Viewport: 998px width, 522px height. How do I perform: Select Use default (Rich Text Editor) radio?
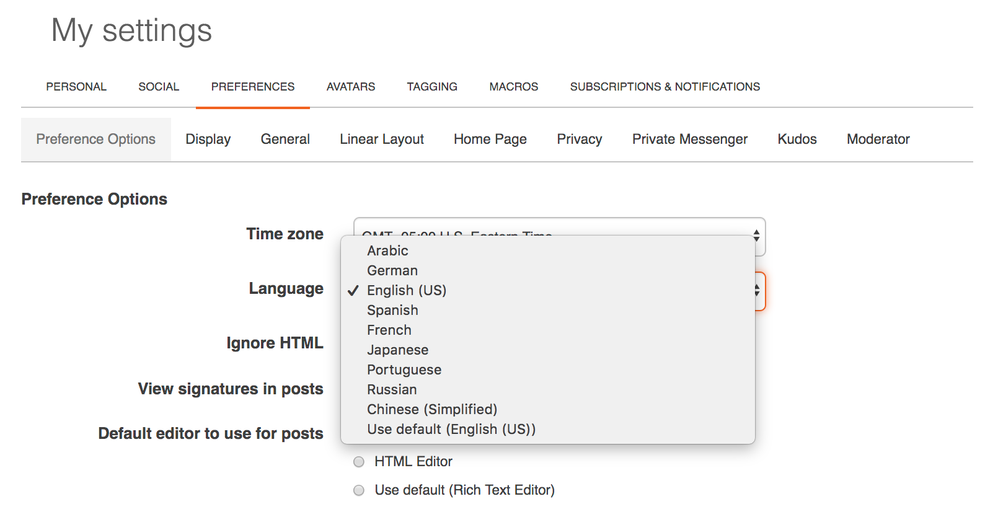pos(359,491)
